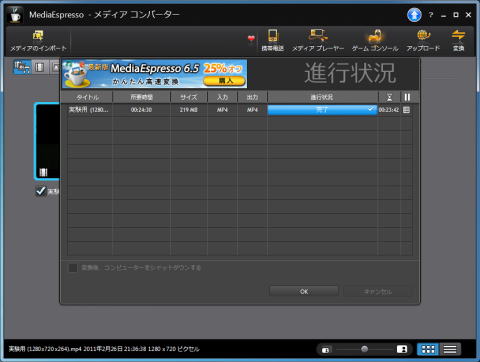480x362 pixels.
Task: Click the file info text in the status bar
Action: tap(104, 349)
